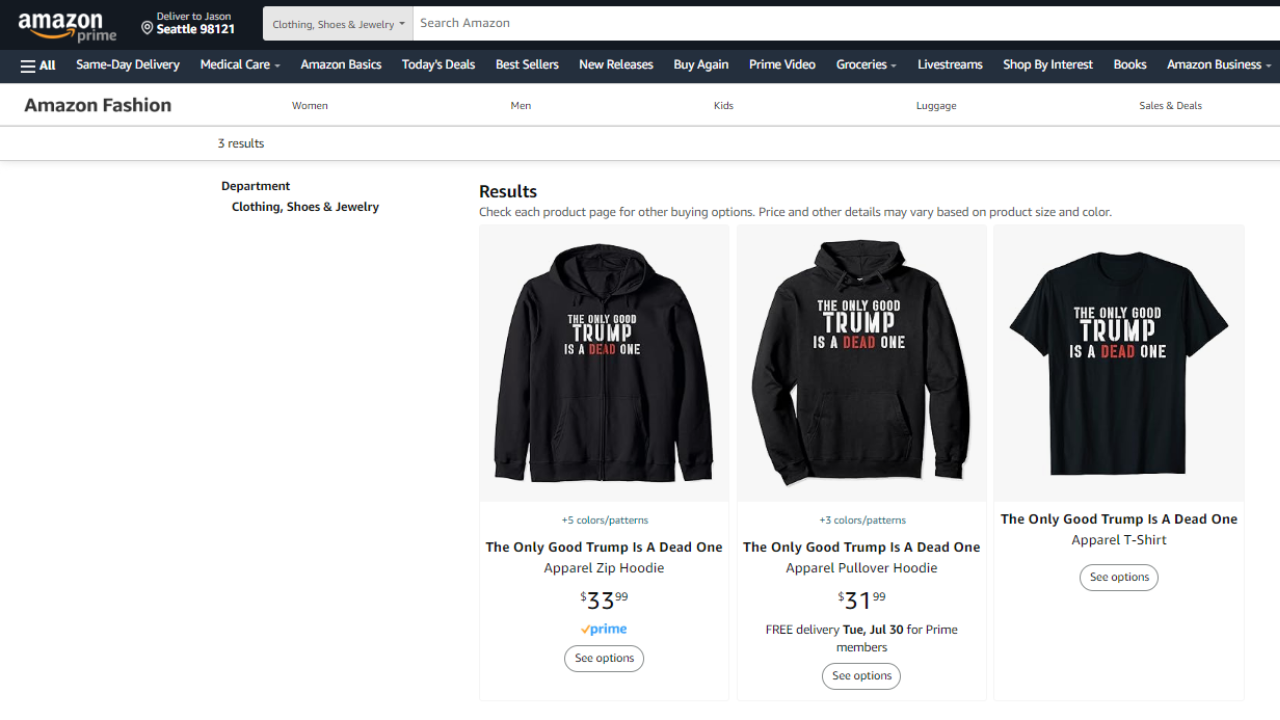Focus the Search Amazon input field

click(x=840, y=23)
